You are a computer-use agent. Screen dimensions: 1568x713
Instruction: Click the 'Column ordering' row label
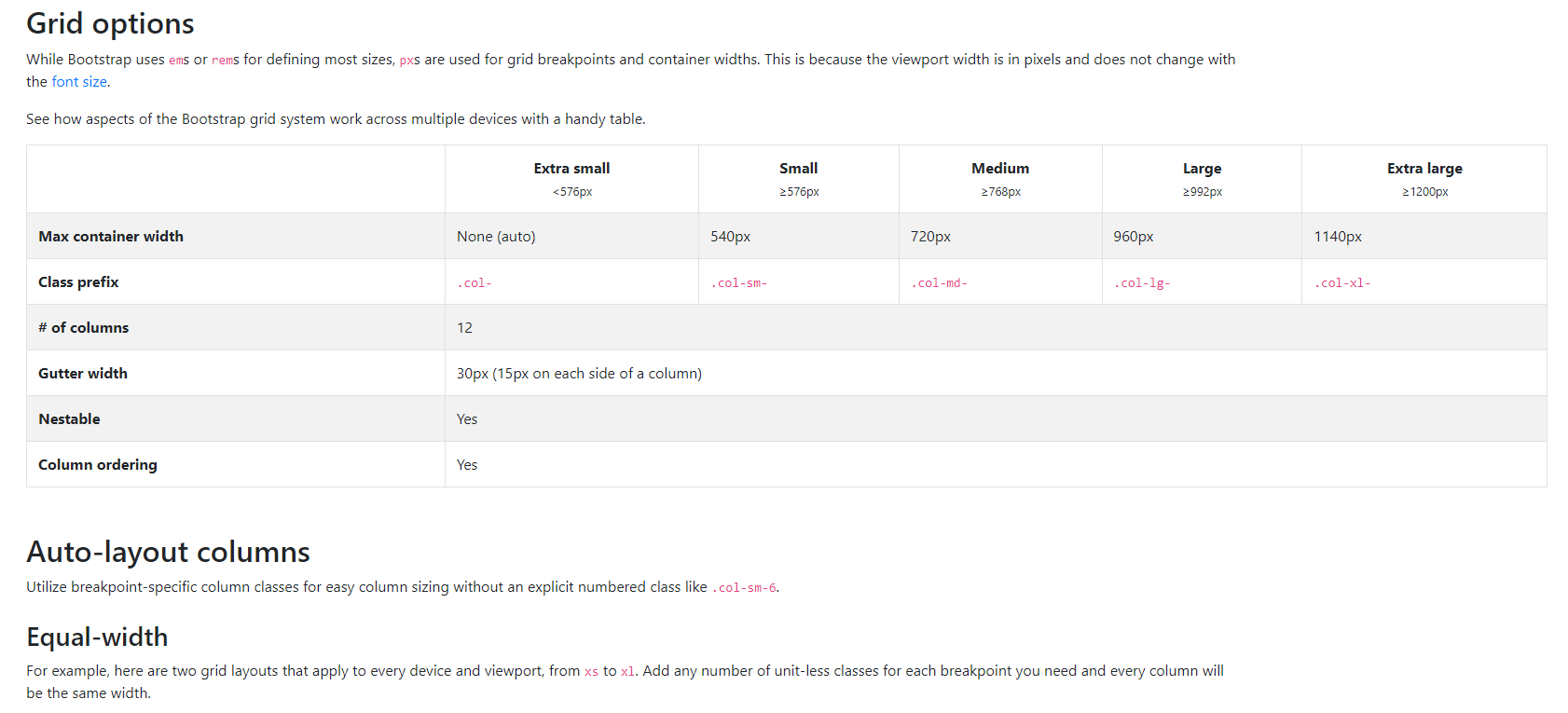click(x=98, y=465)
